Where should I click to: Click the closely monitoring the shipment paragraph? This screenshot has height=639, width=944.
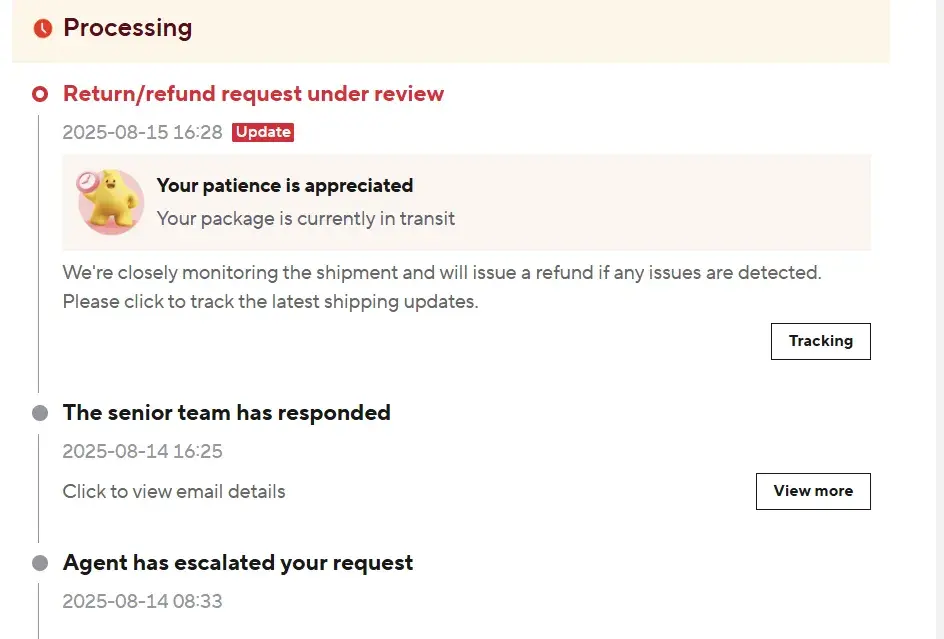(441, 286)
